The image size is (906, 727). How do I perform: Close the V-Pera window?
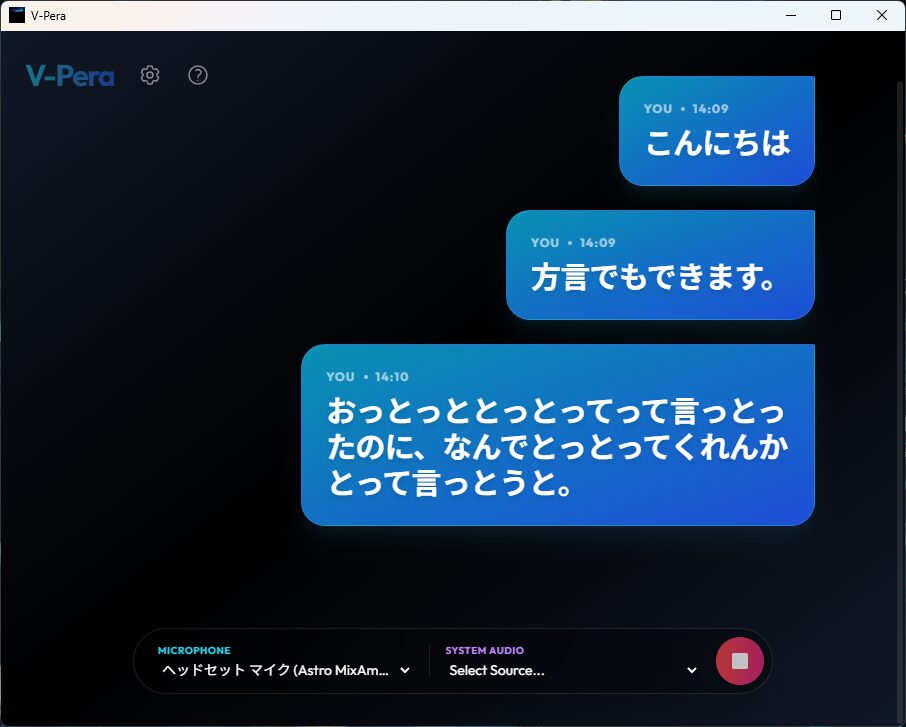[881, 15]
